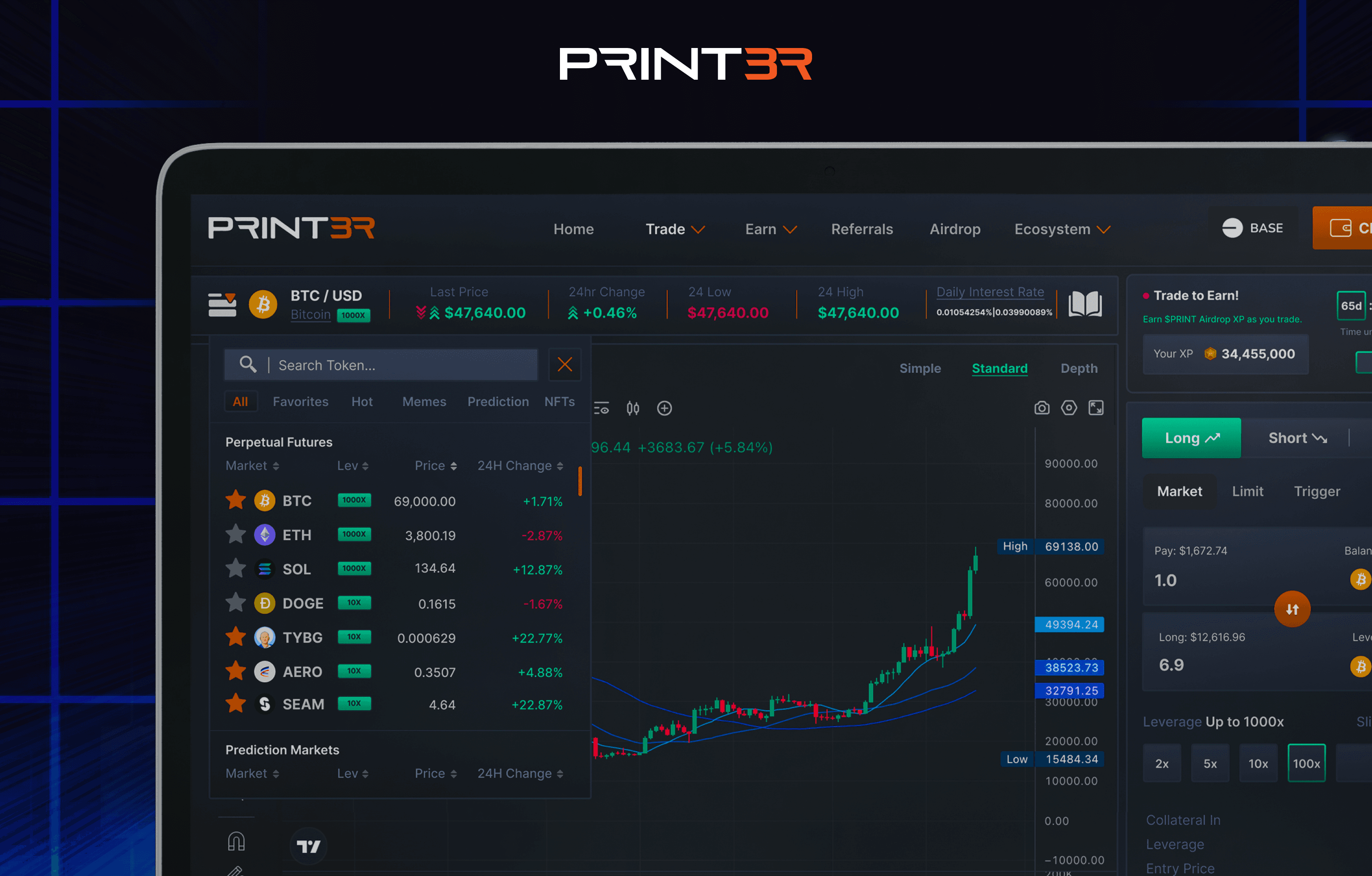Expand chart to fullscreen
Image resolution: width=1372 pixels, height=876 pixels.
pos(1096,408)
